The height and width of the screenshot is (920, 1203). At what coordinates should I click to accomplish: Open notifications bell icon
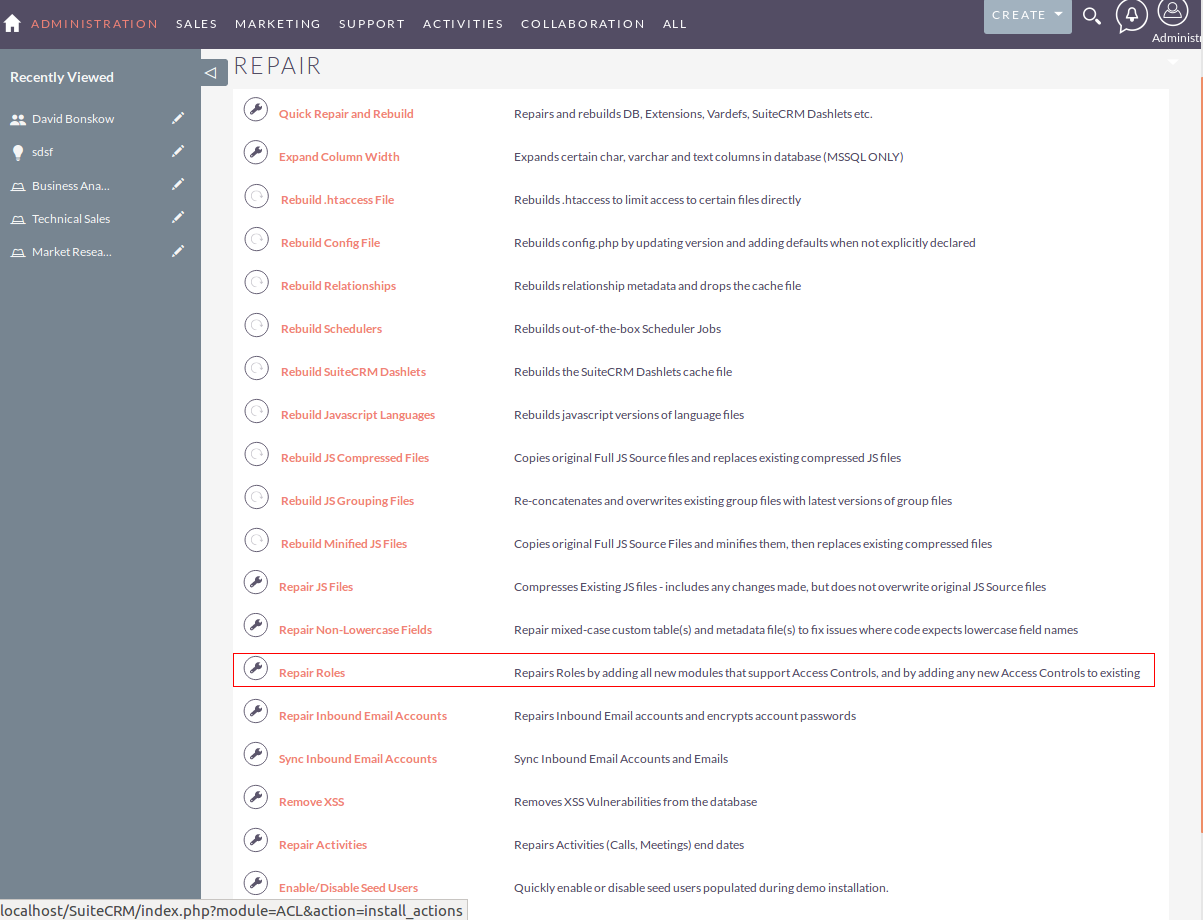(x=1132, y=16)
